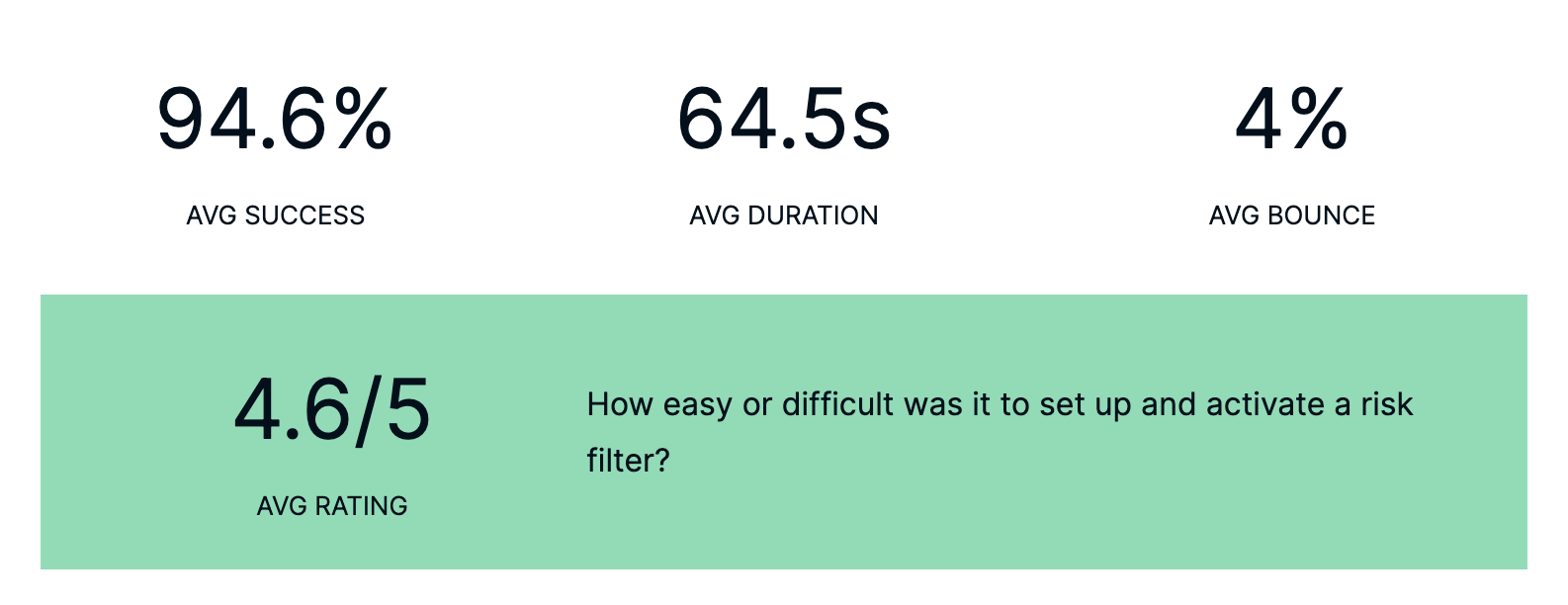Image resolution: width=1568 pixels, height=605 pixels.
Task: Select the AVG DURATION label
Action: tap(784, 216)
